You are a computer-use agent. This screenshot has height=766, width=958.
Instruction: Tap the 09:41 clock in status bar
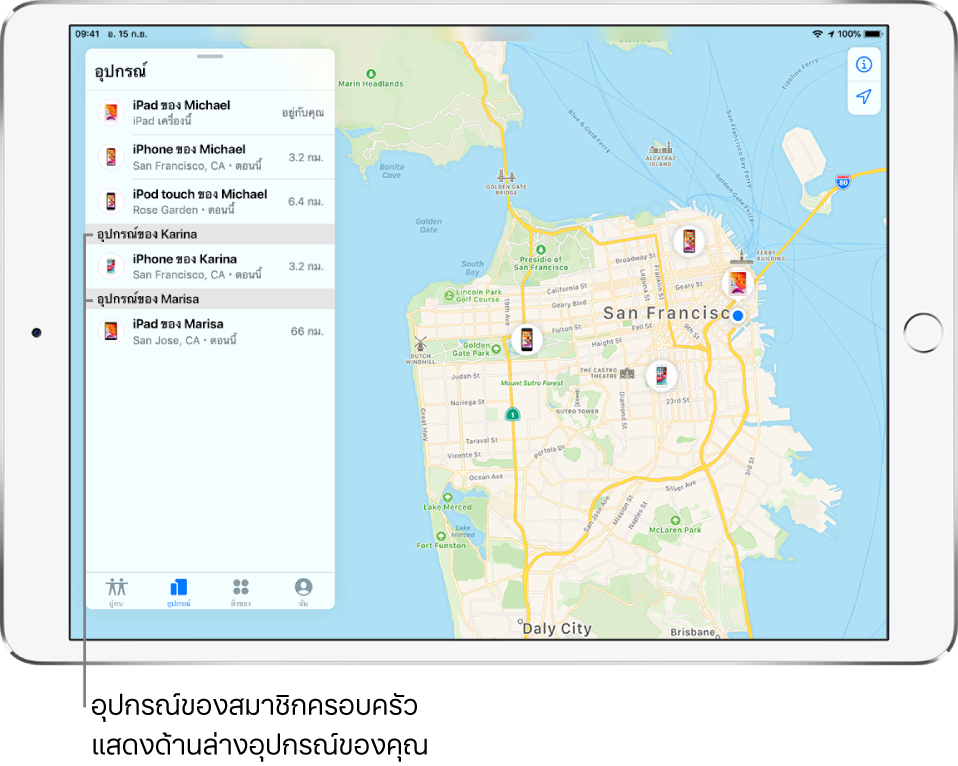87,34
